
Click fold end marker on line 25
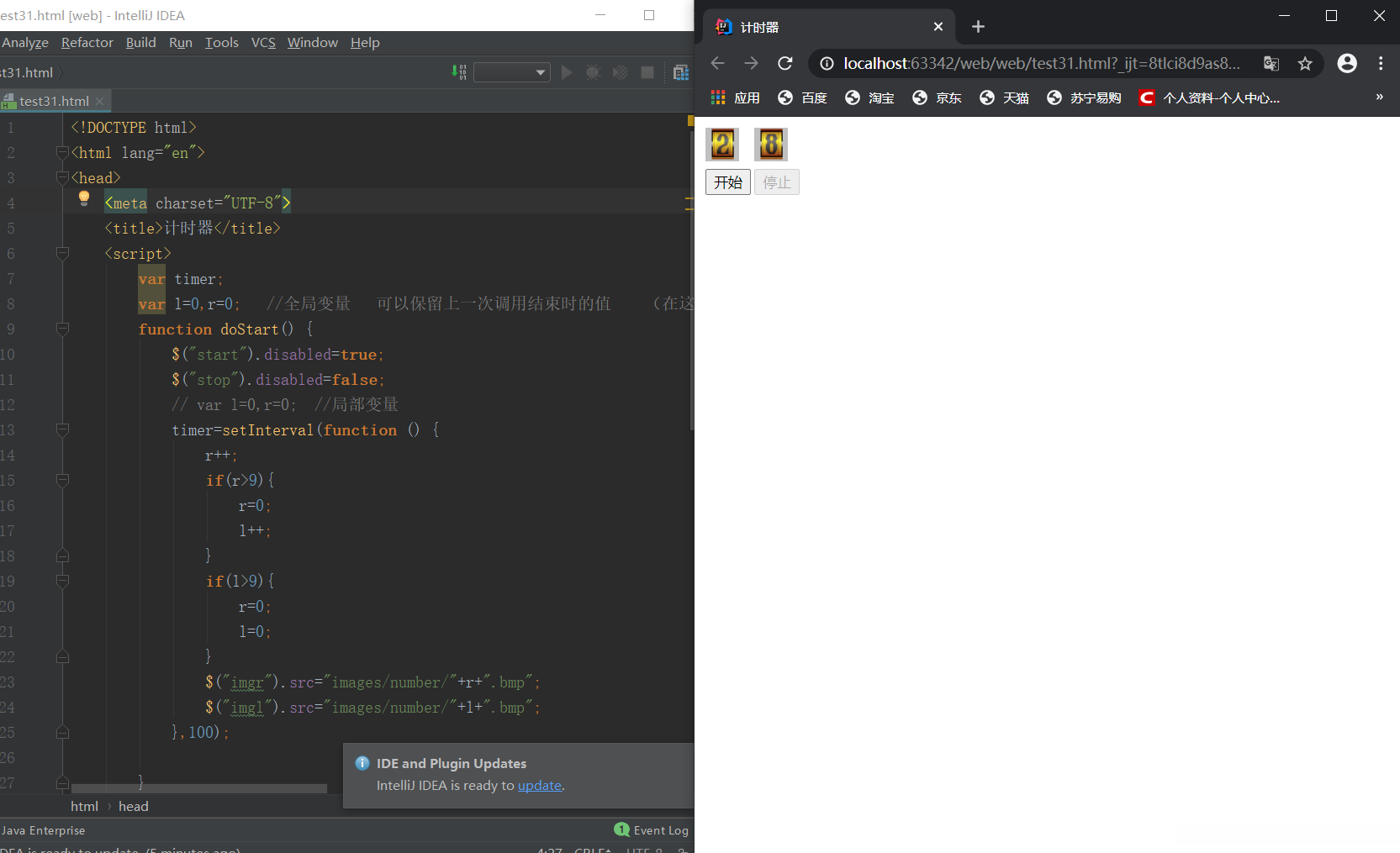[62, 732]
